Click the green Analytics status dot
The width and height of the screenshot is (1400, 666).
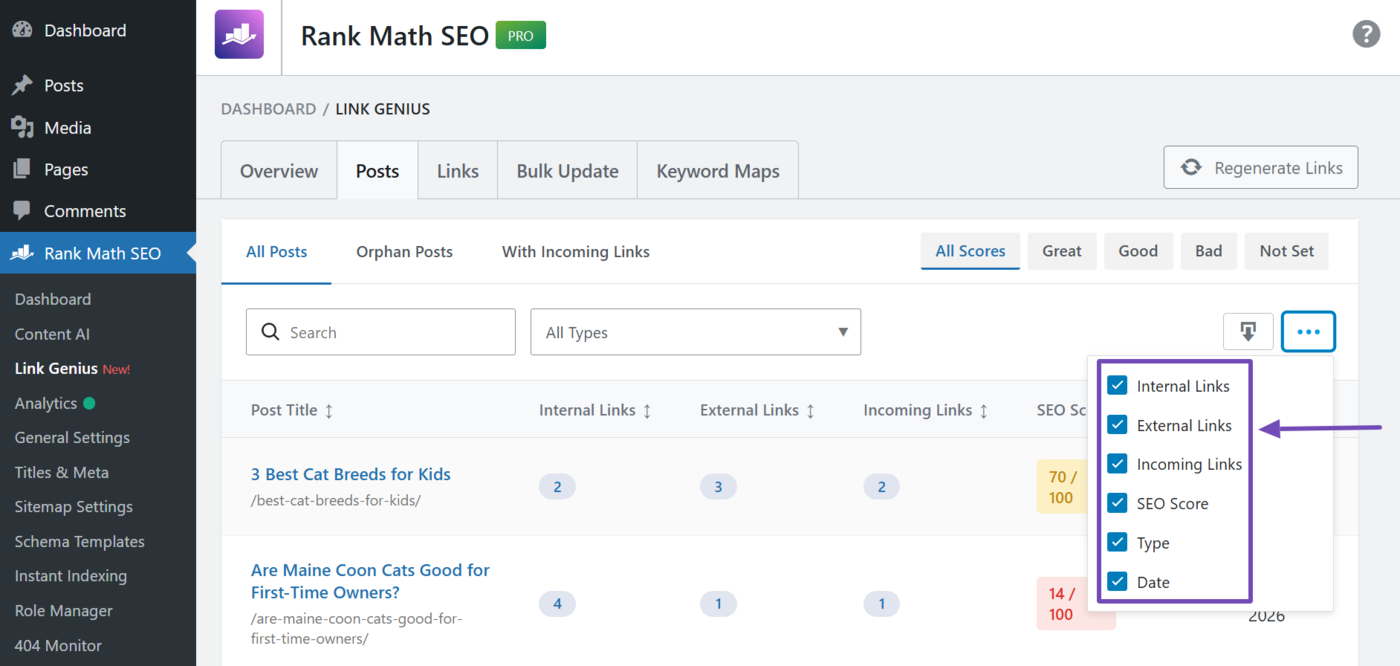(x=89, y=403)
